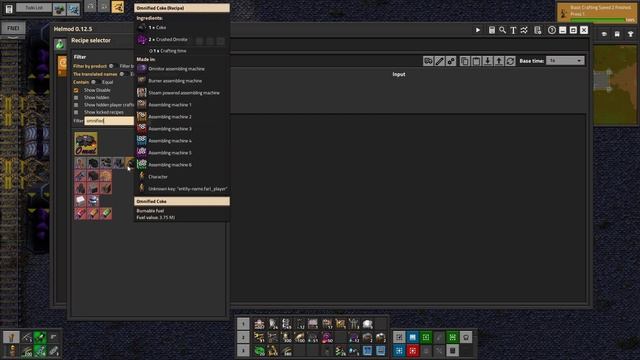
Task: Open the Base time dropdown
Action: [565, 60]
